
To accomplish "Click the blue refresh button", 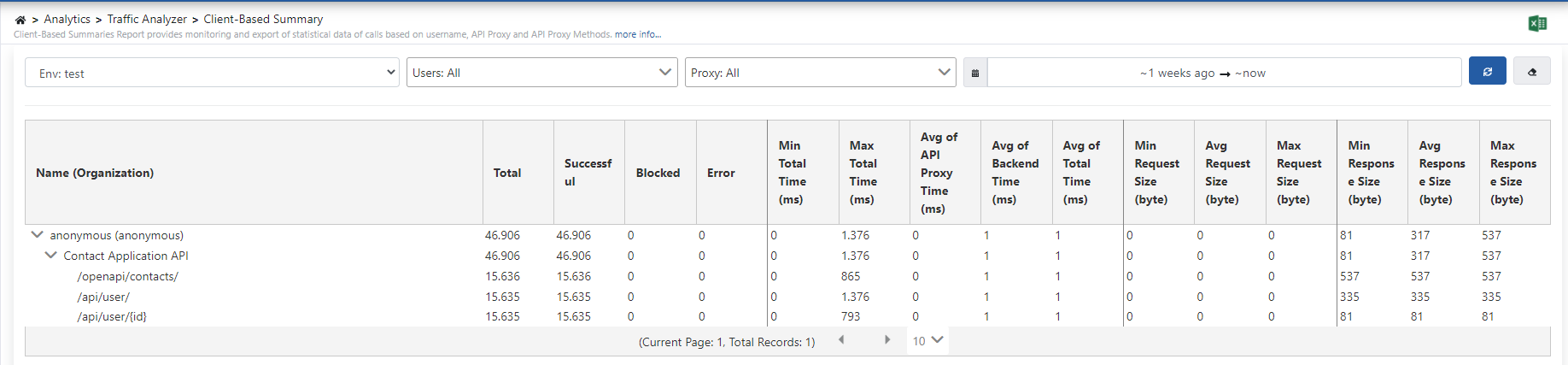I will pyautogui.click(x=1487, y=72).
